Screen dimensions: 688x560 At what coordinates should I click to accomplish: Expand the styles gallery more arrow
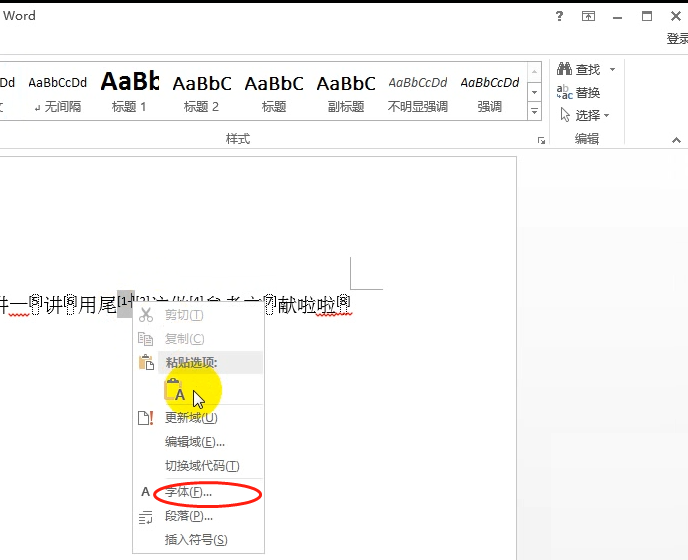tap(535, 111)
